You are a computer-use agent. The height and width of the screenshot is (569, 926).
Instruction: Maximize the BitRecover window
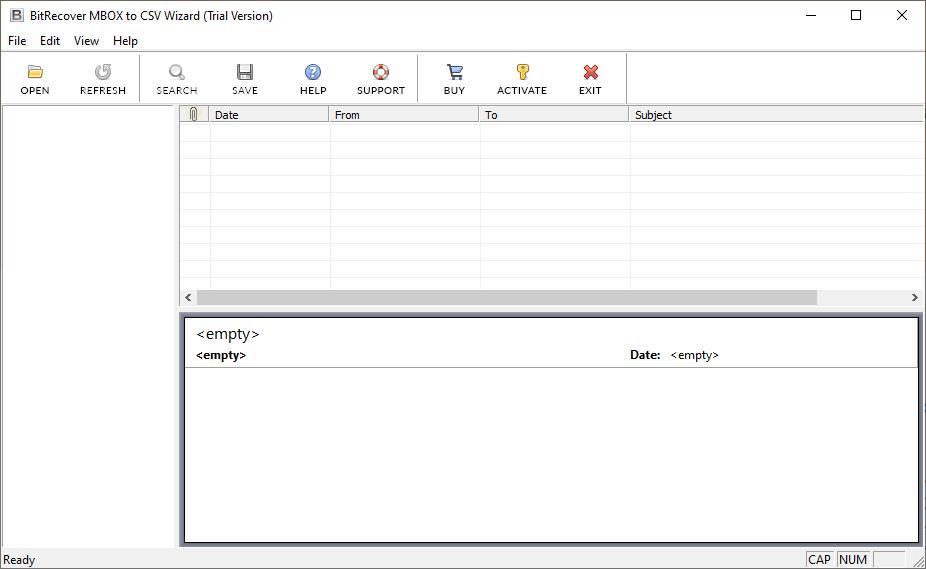pos(856,15)
